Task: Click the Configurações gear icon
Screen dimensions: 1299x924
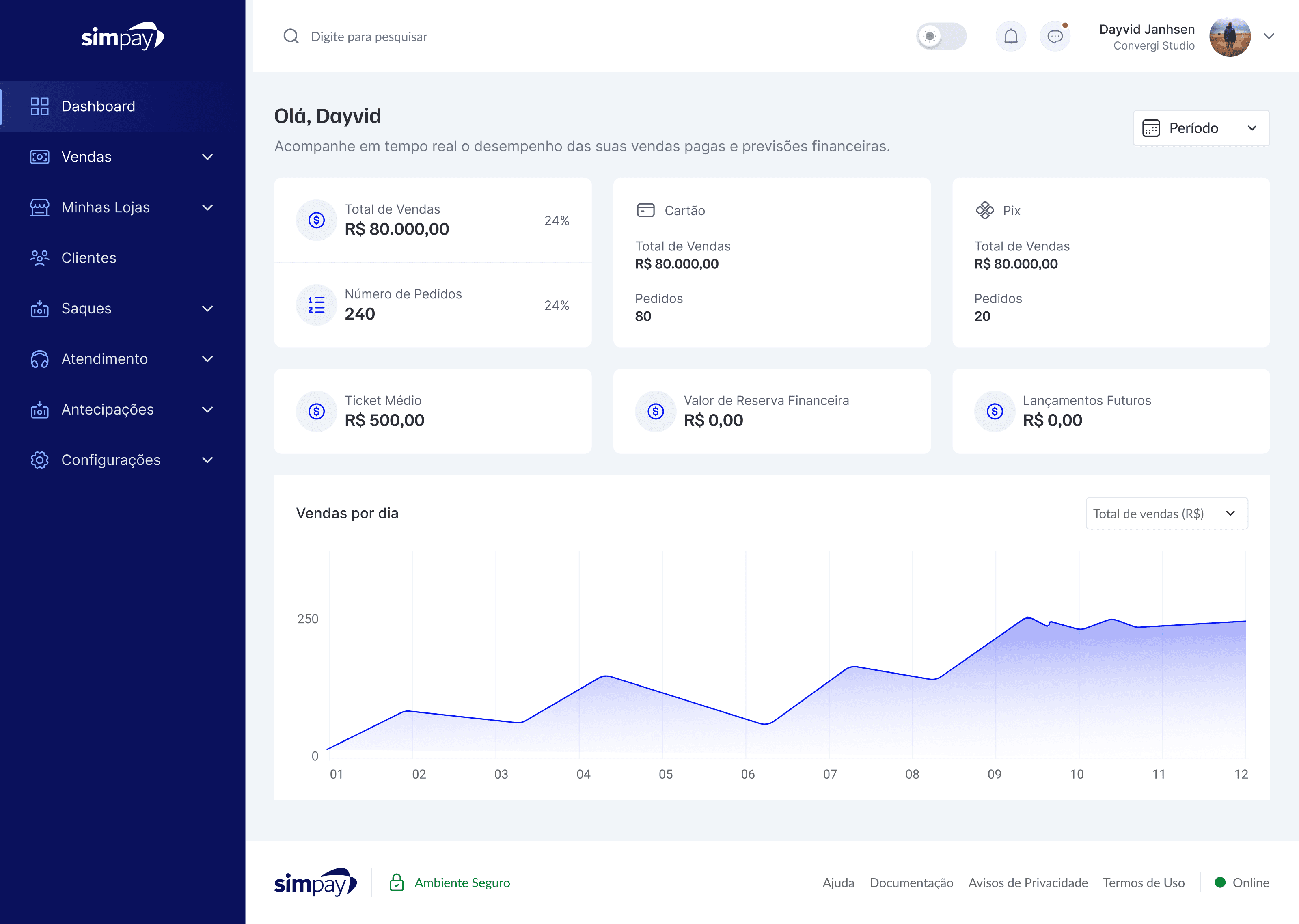Action: [39, 460]
